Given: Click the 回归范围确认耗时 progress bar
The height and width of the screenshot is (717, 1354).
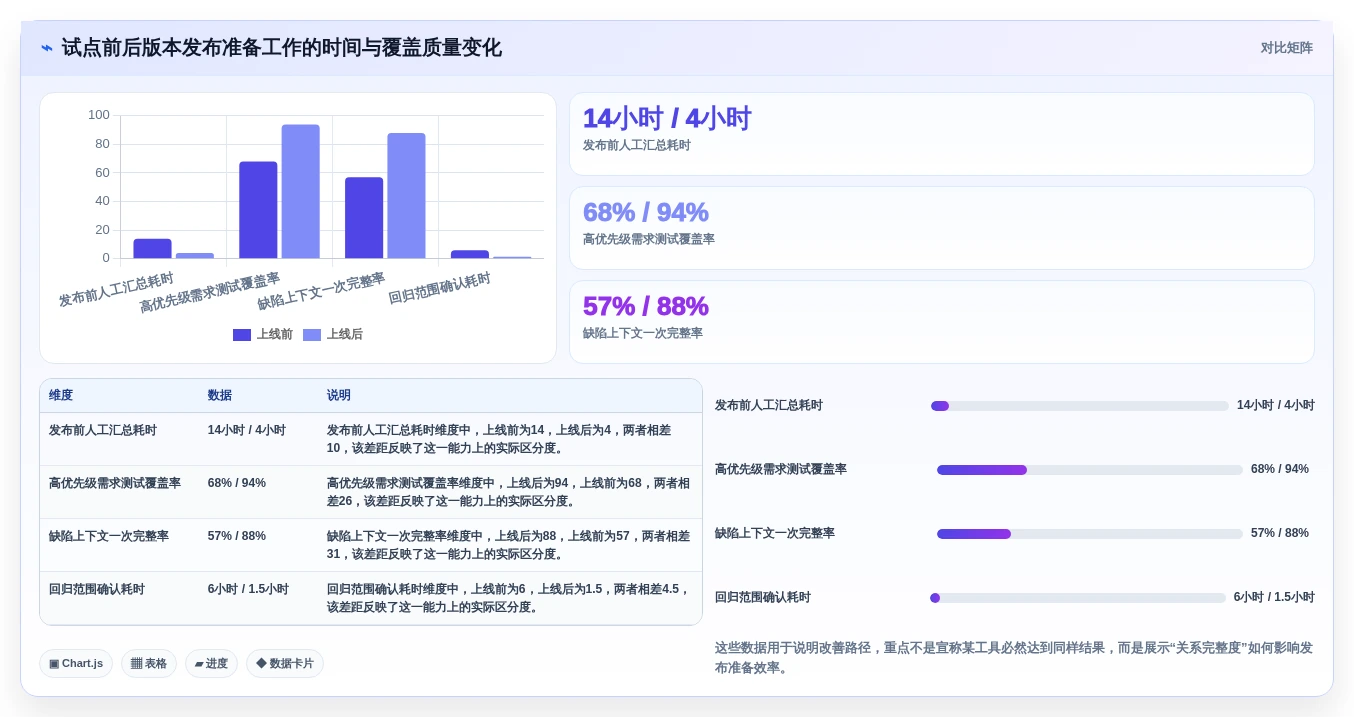Looking at the screenshot, I should [1078, 598].
